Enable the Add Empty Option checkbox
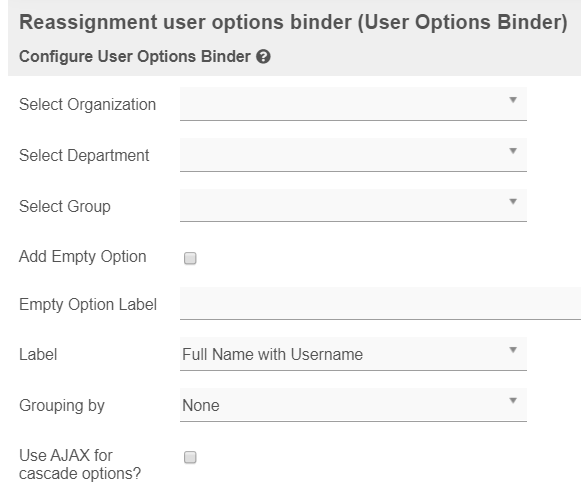This screenshot has height=494, width=581. point(190,258)
